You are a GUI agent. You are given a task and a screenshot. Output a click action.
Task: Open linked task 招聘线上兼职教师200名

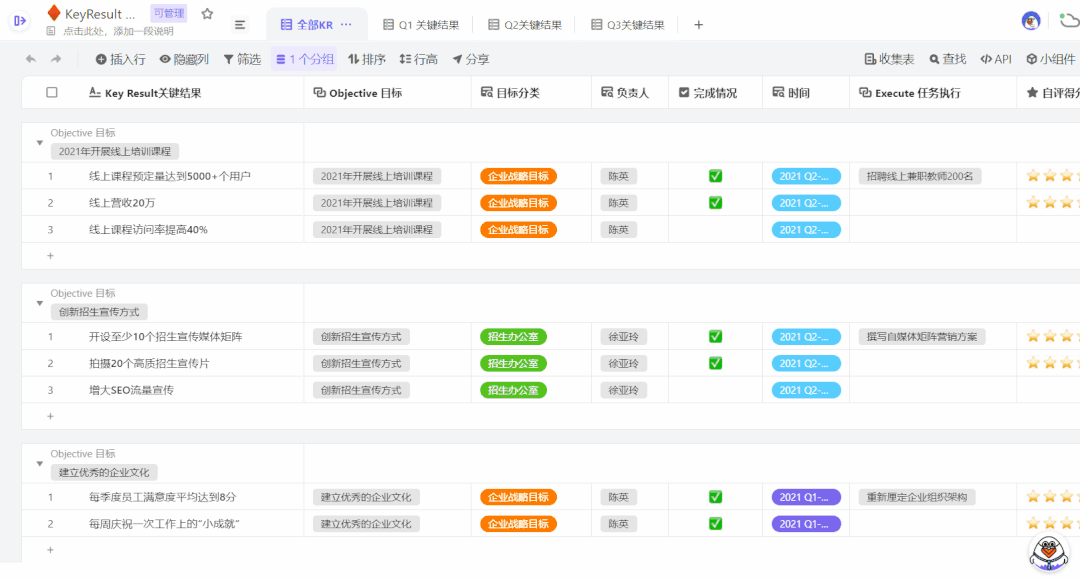(920, 176)
